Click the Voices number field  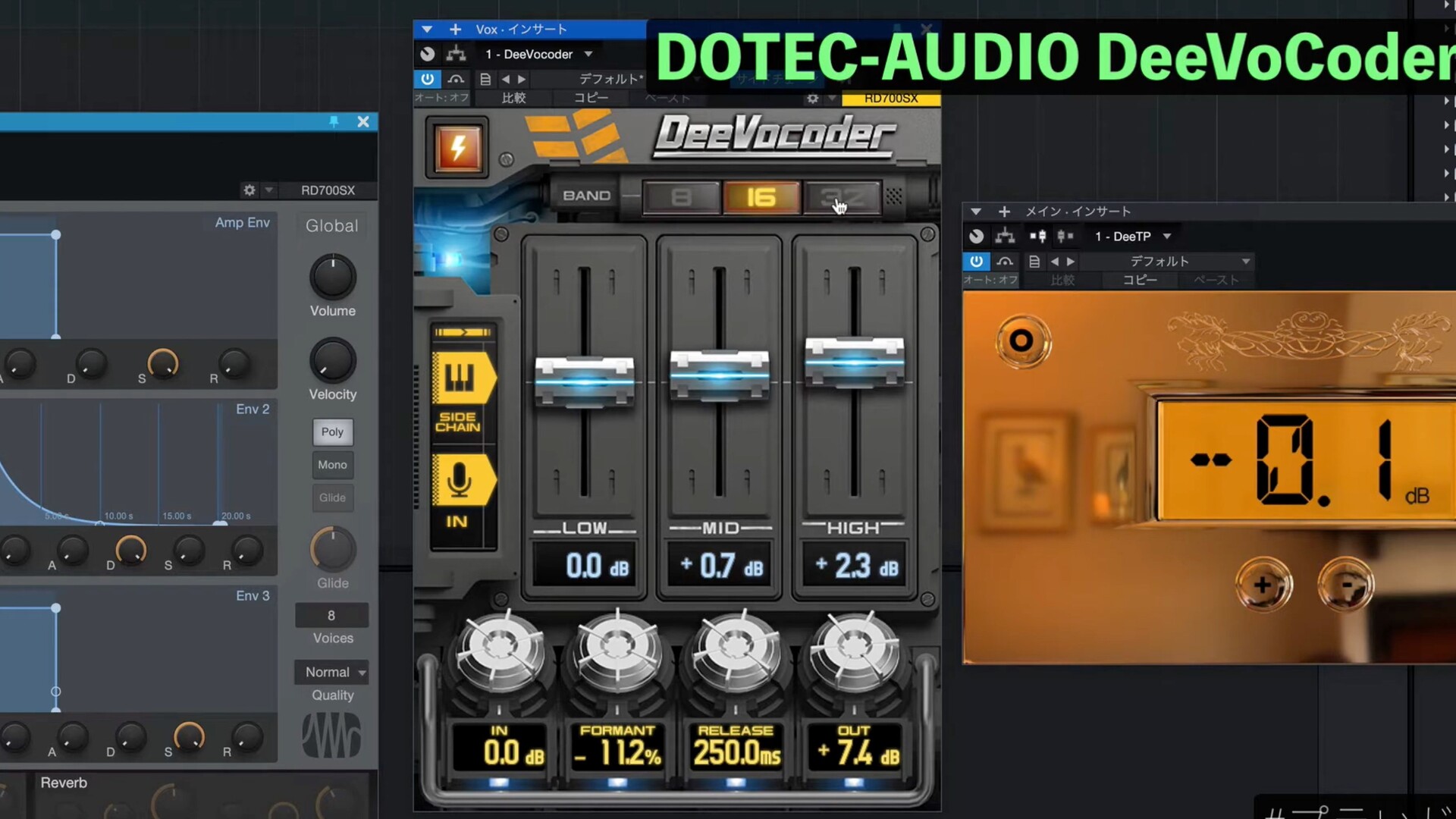[331, 615]
